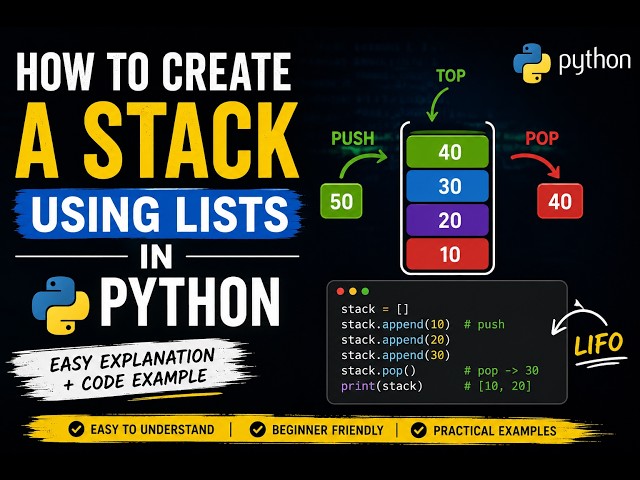The height and width of the screenshot is (480, 640).
Task: Click the "BEGINNER FRIENDLY" label
Action: [x=327, y=430]
